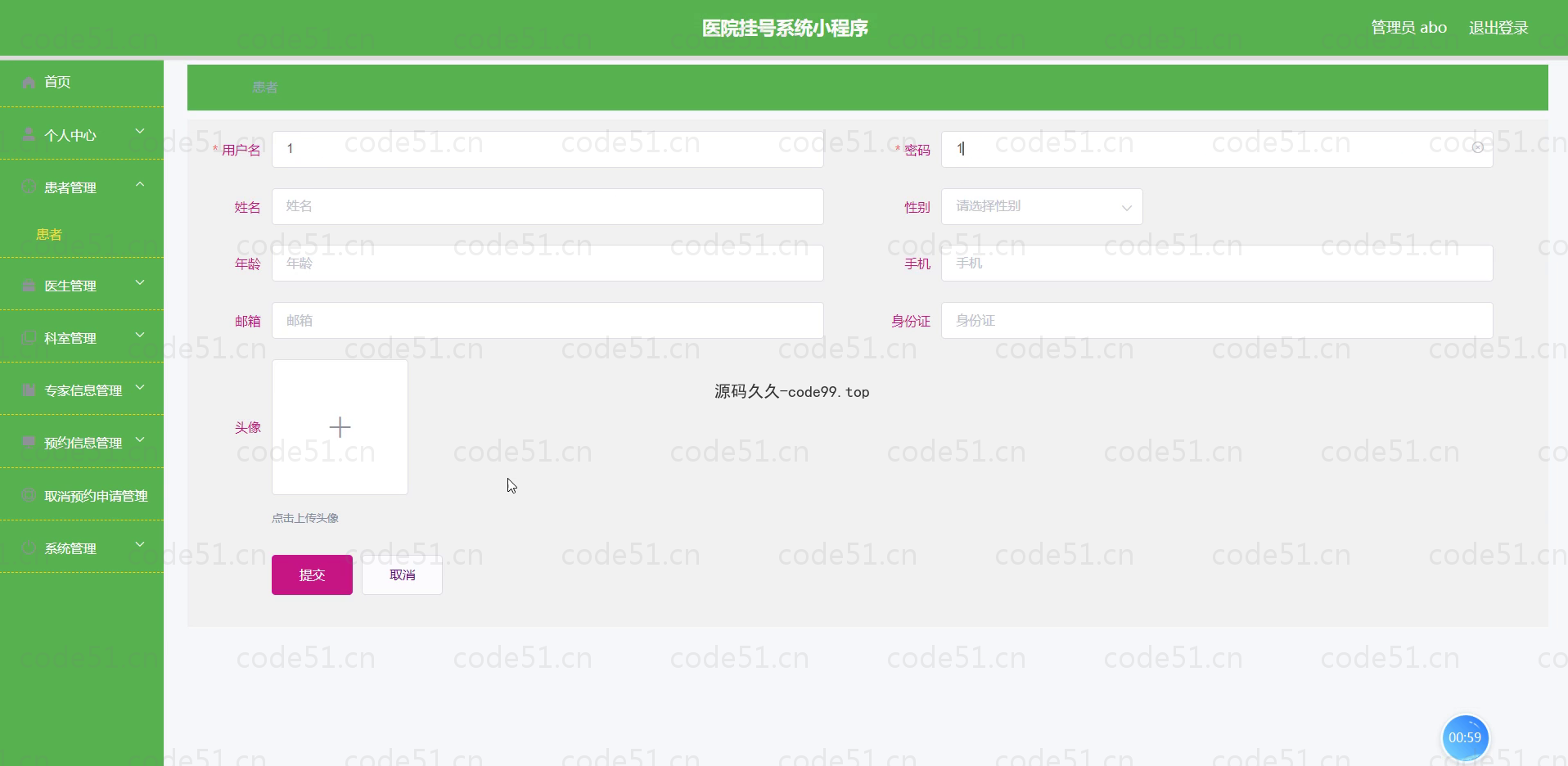The height and width of the screenshot is (766, 1568).
Task: Focus the 用户名 input field
Action: click(547, 149)
